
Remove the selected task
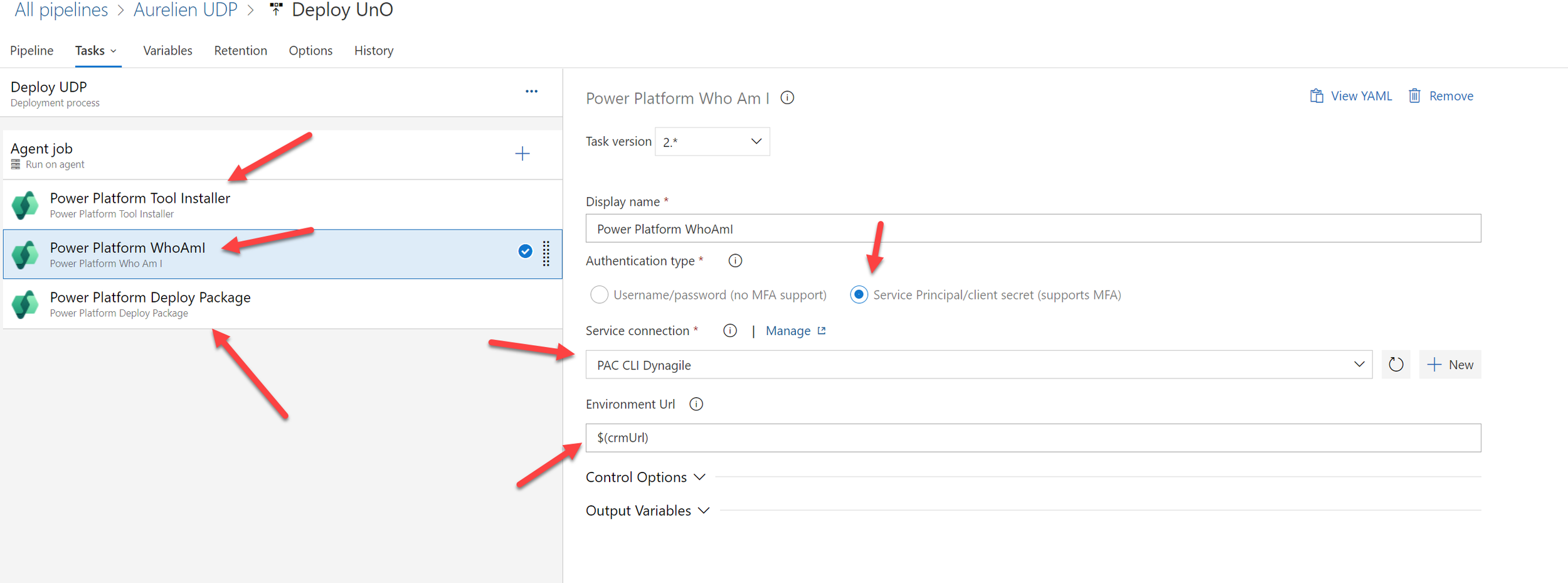1441,96
